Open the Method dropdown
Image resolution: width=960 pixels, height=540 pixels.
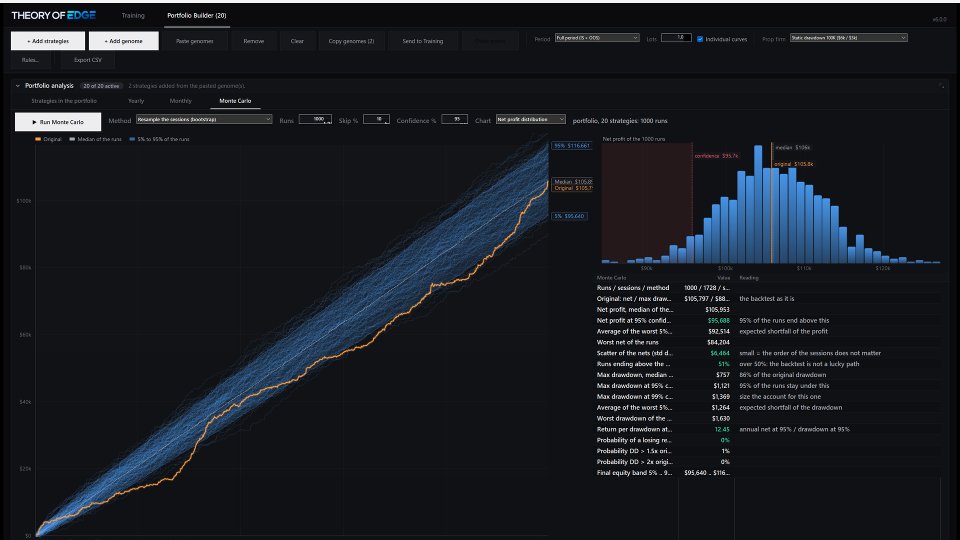pos(204,119)
